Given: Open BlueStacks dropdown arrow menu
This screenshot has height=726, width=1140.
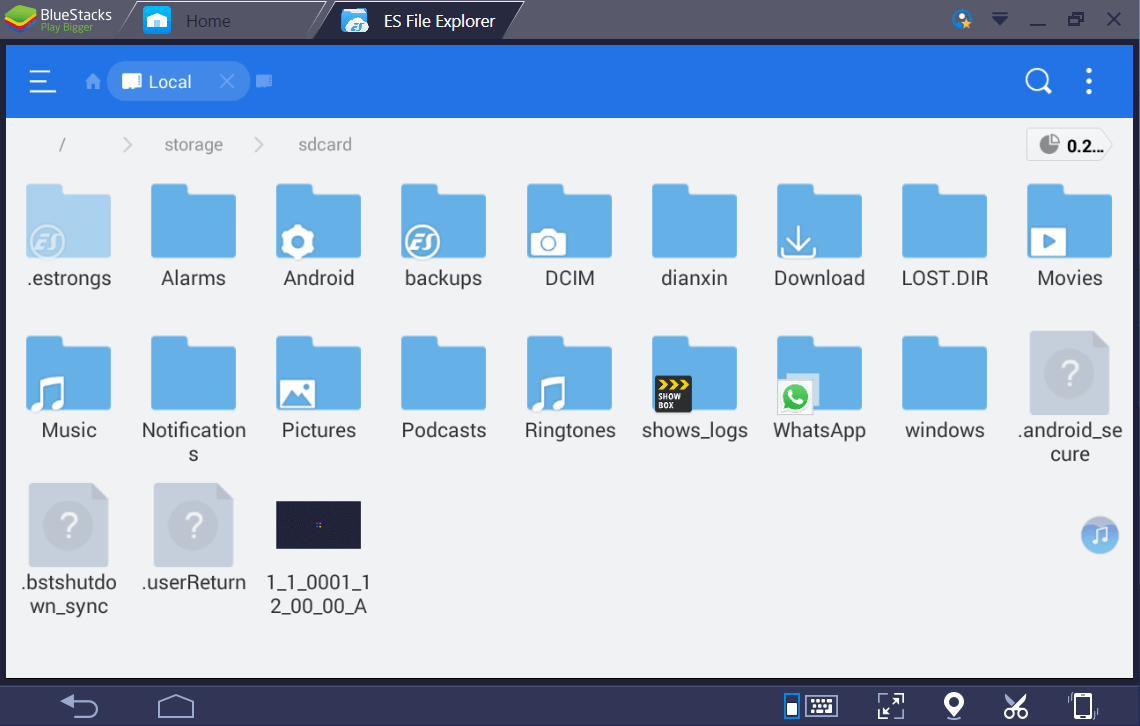Looking at the screenshot, I should coord(1000,20).
